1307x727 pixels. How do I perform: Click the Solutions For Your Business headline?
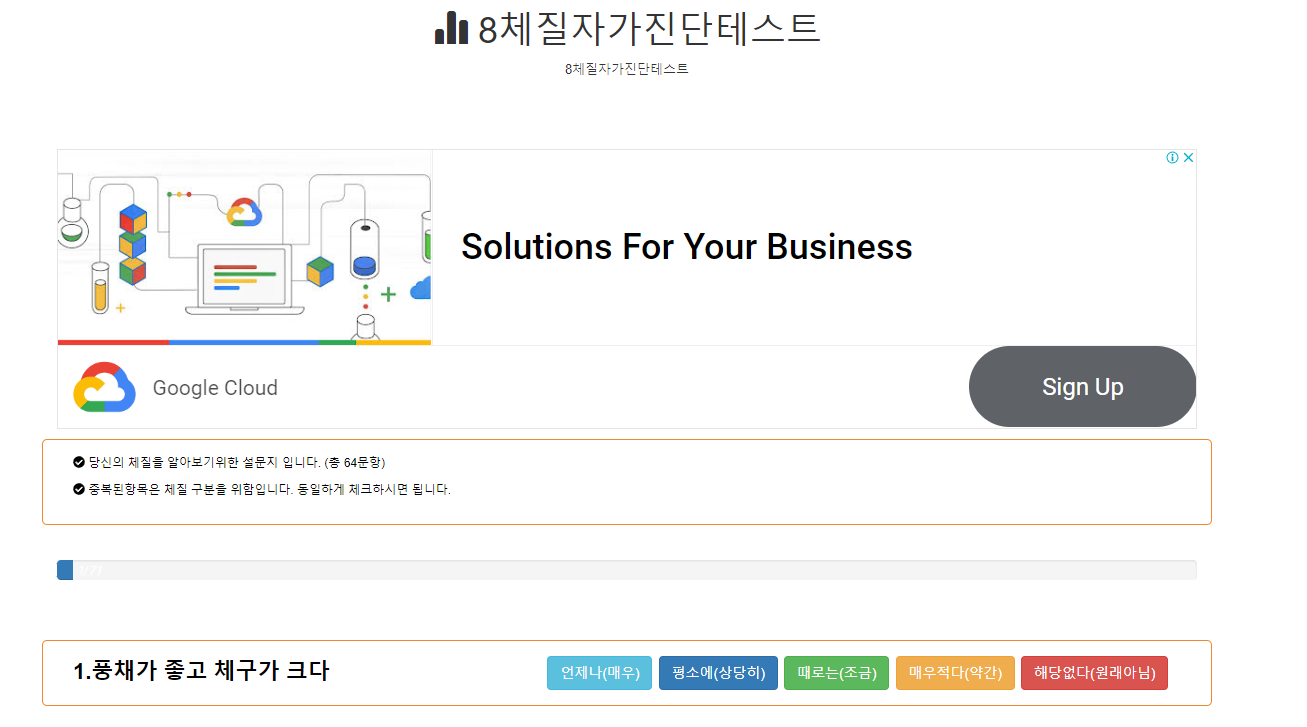click(686, 247)
